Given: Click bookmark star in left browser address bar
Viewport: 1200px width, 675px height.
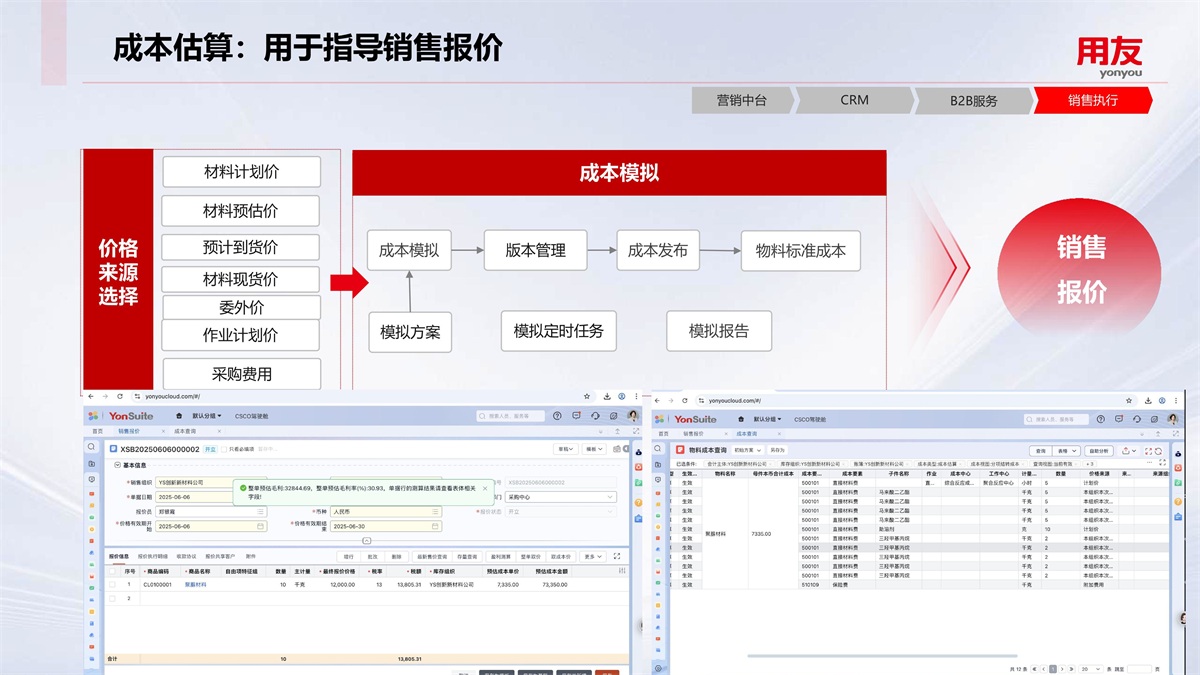Looking at the screenshot, I should [587, 397].
